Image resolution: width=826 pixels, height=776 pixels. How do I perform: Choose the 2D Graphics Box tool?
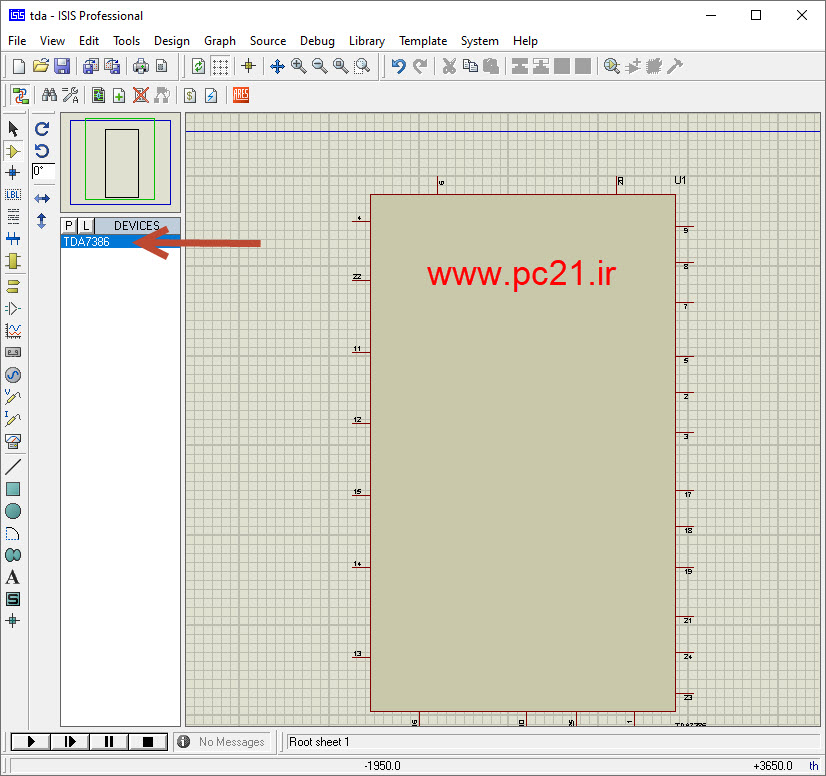pos(13,489)
